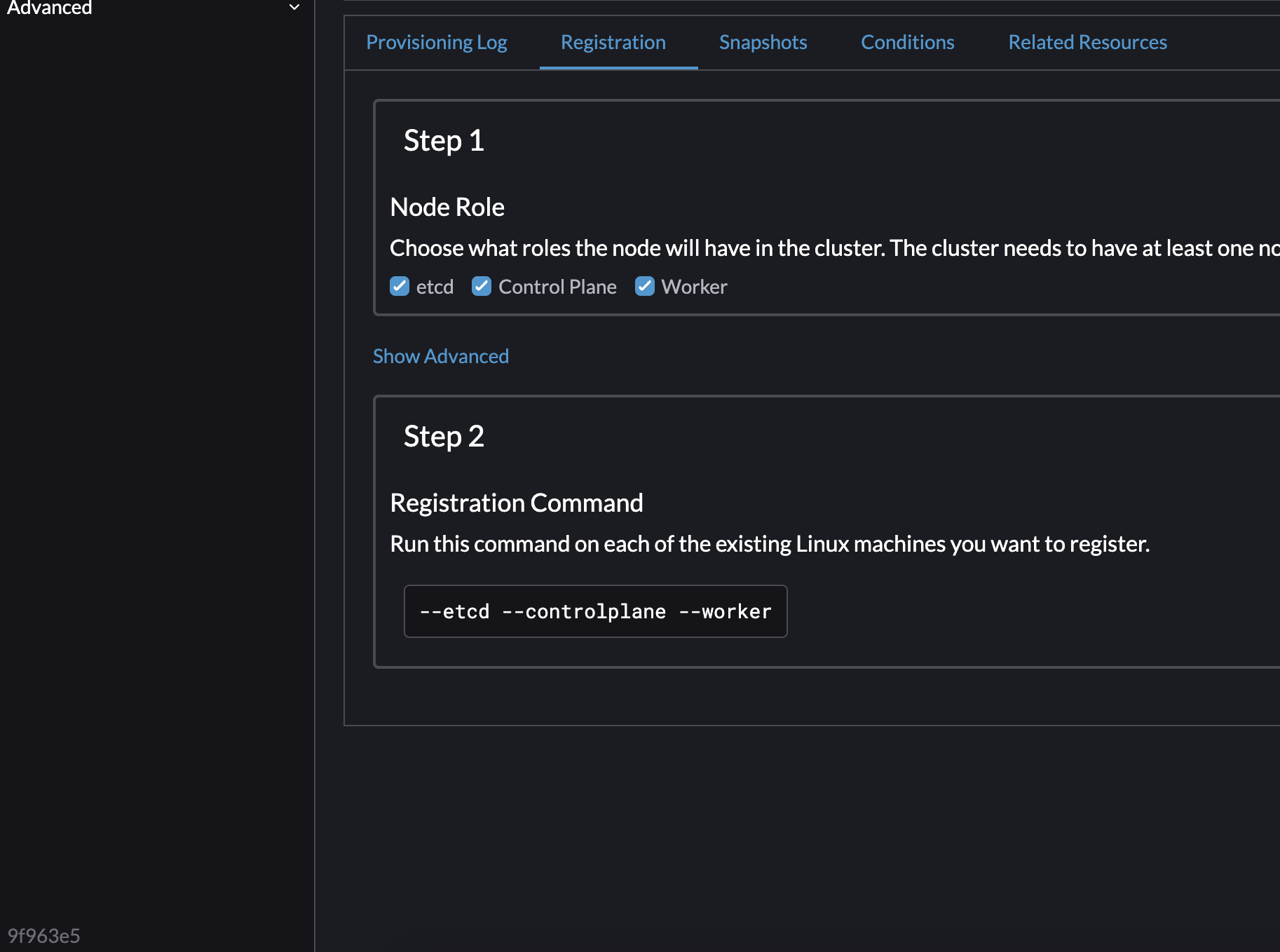Expand advanced registration options via Show Advanced

coord(440,356)
